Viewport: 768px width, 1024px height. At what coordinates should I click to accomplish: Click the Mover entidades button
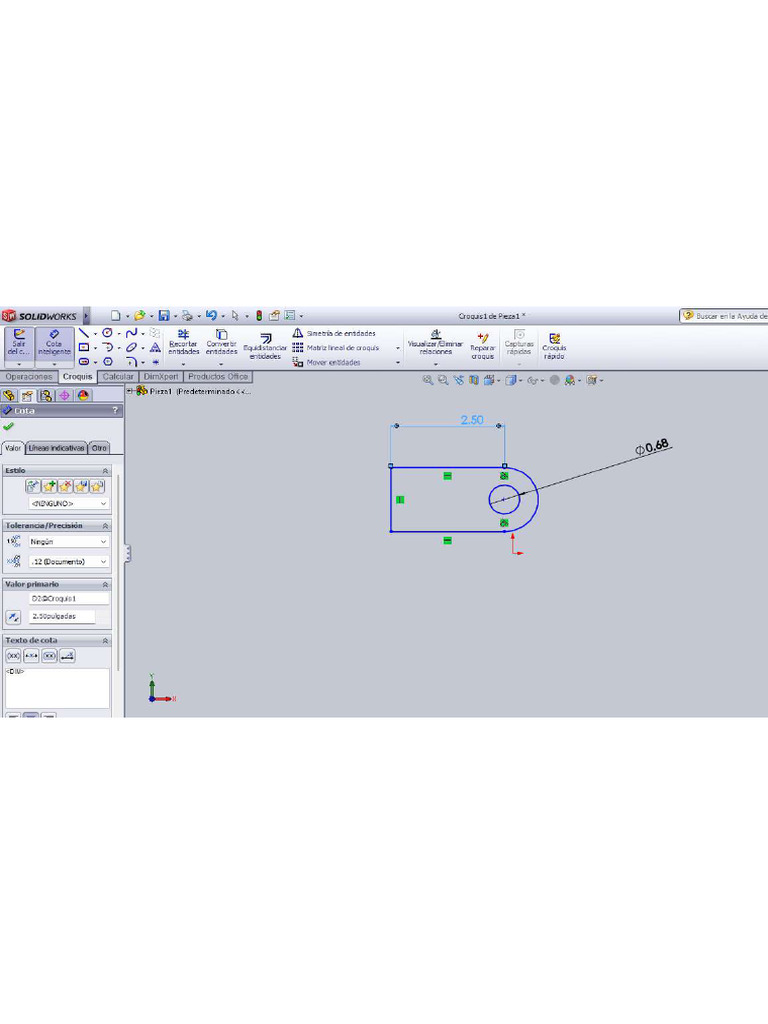tap(333, 362)
